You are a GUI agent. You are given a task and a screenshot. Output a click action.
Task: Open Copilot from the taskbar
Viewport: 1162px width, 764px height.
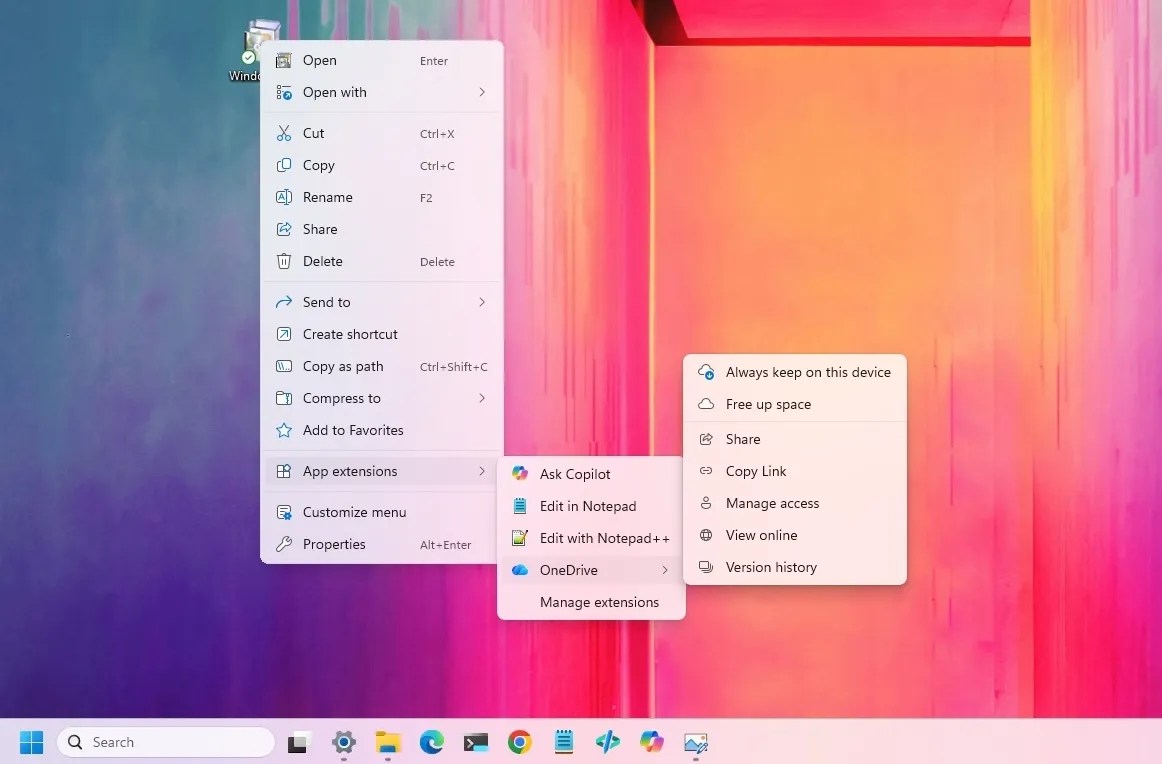(651, 742)
